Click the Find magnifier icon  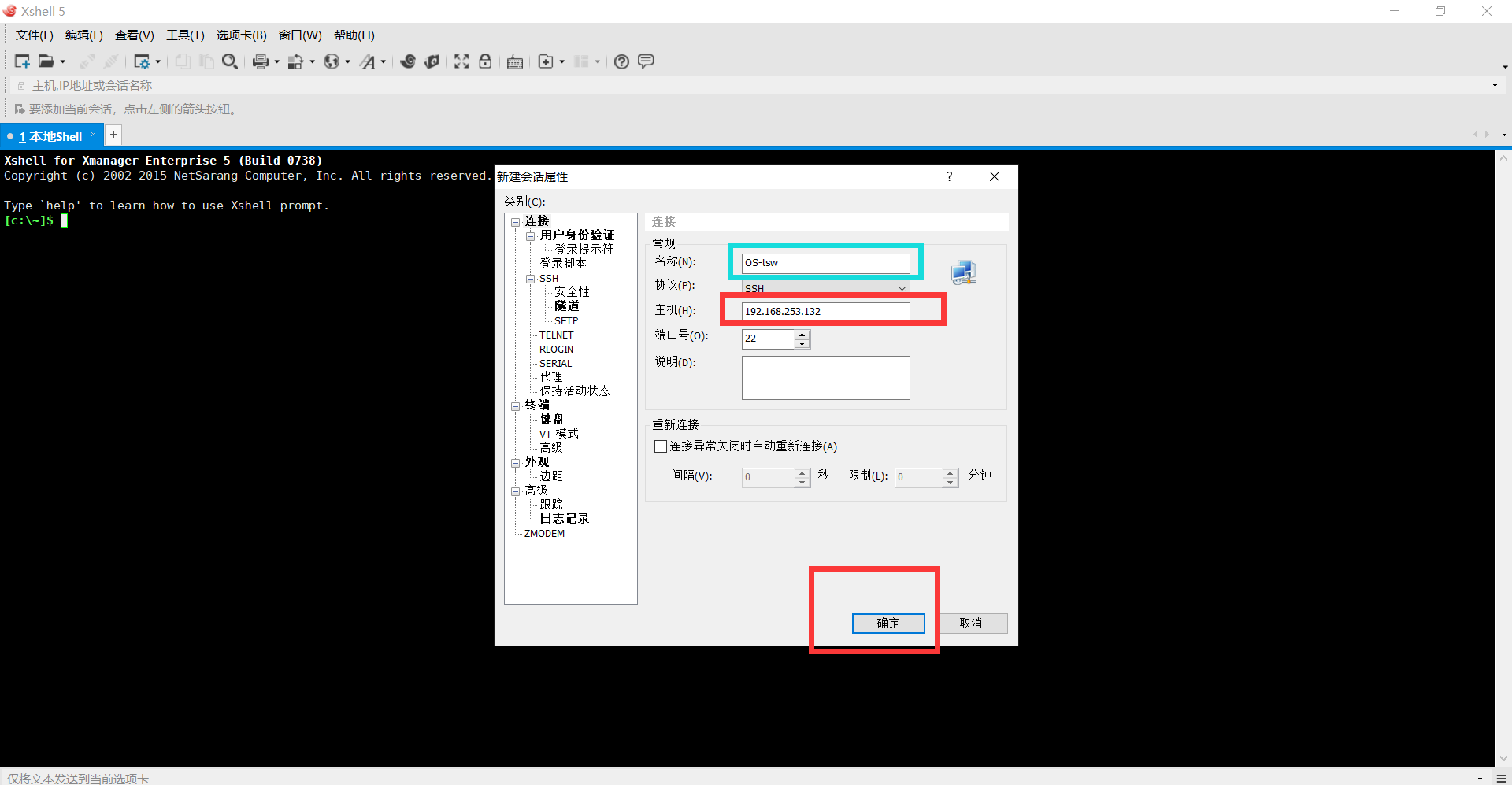click(230, 61)
